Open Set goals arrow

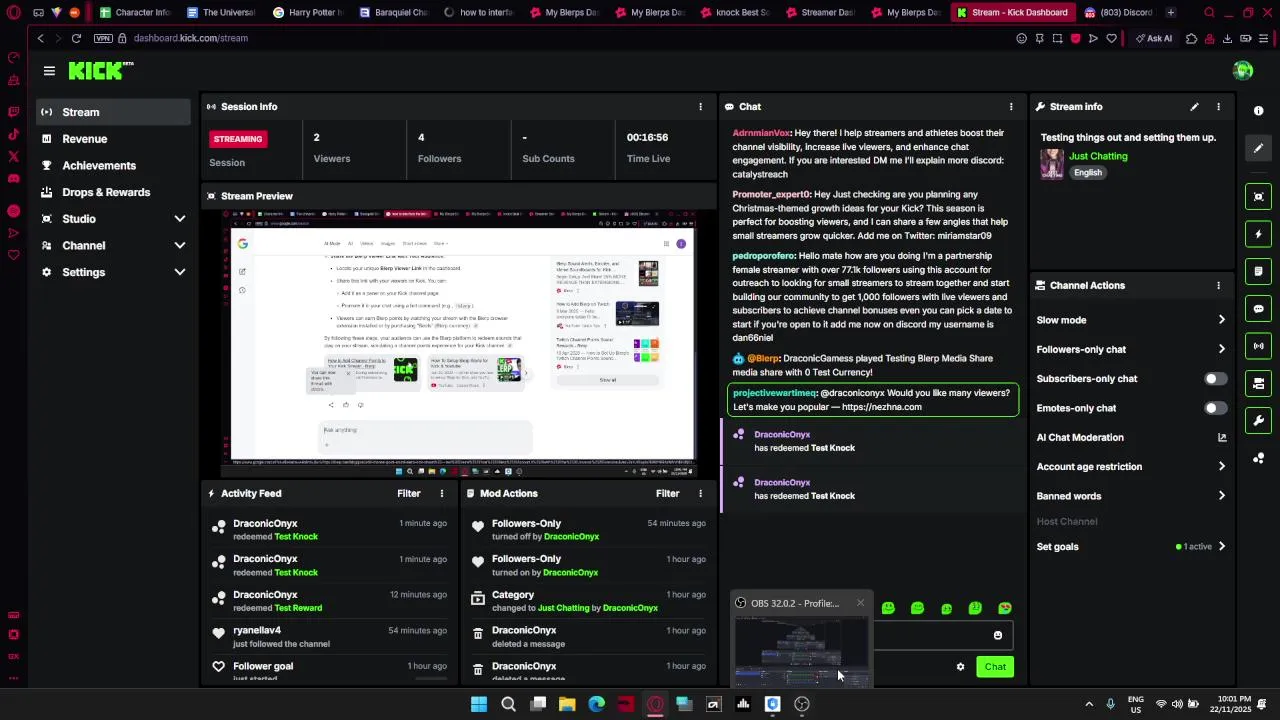(x=1221, y=547)
